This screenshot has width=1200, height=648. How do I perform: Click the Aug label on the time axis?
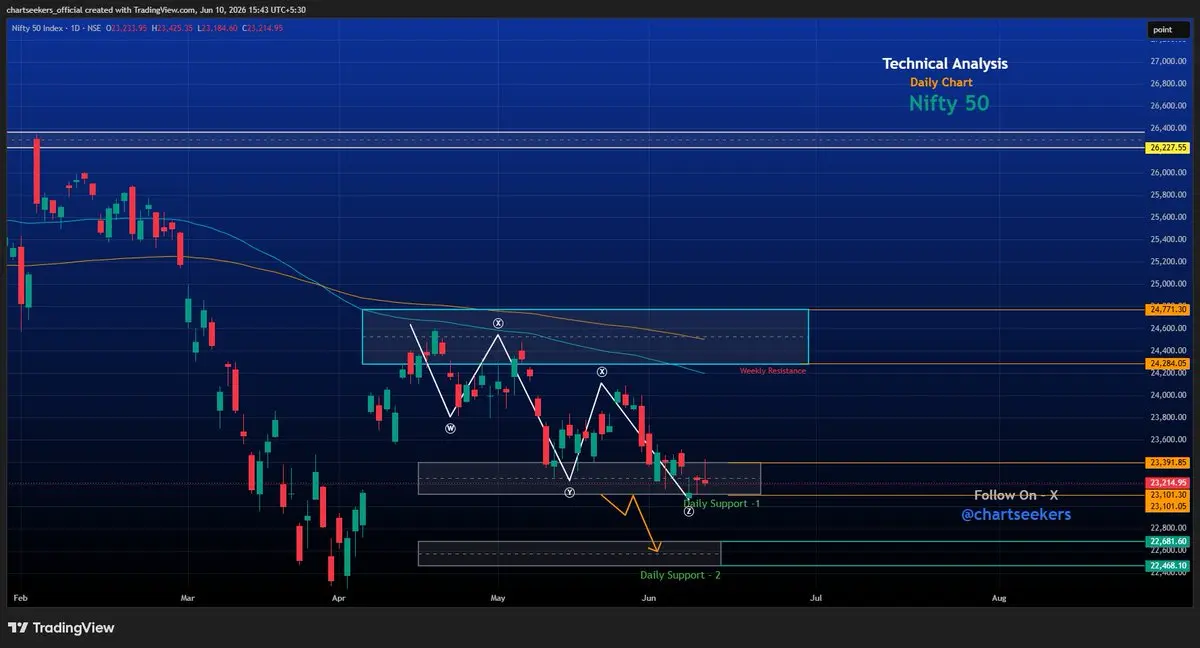tap(999, 597)
